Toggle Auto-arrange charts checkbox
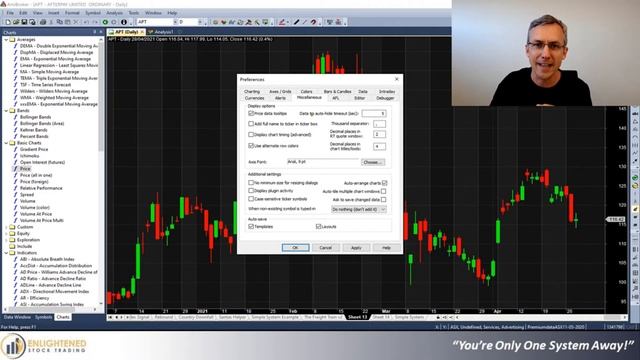This screenshot has width=640, height=360. 384,183
